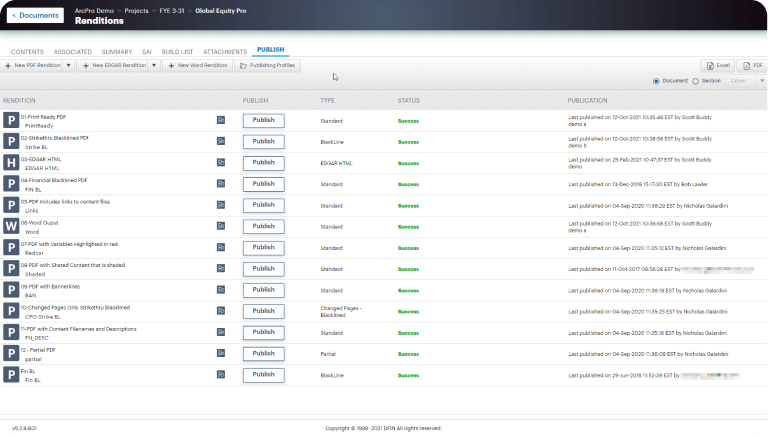Sort by Type column header
Image resolution: width=768 pixels, height=437 pixels.
tap(327, 100)
